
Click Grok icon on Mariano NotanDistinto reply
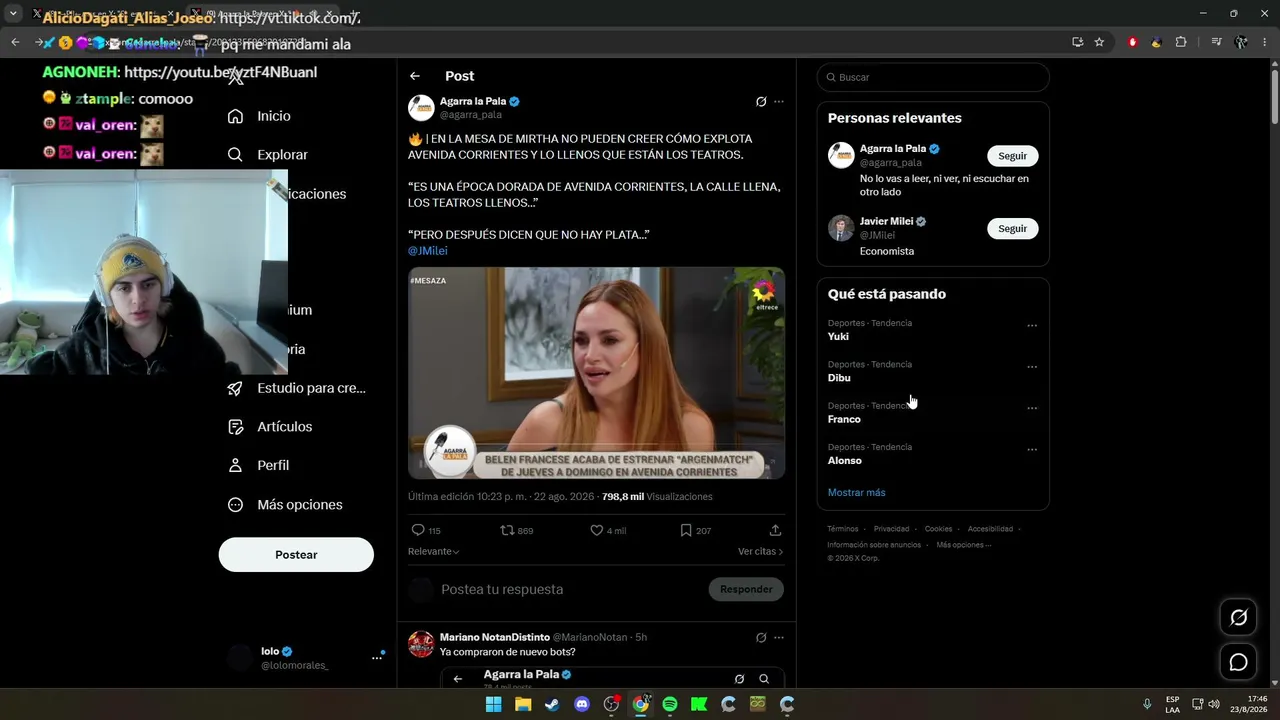761,637
